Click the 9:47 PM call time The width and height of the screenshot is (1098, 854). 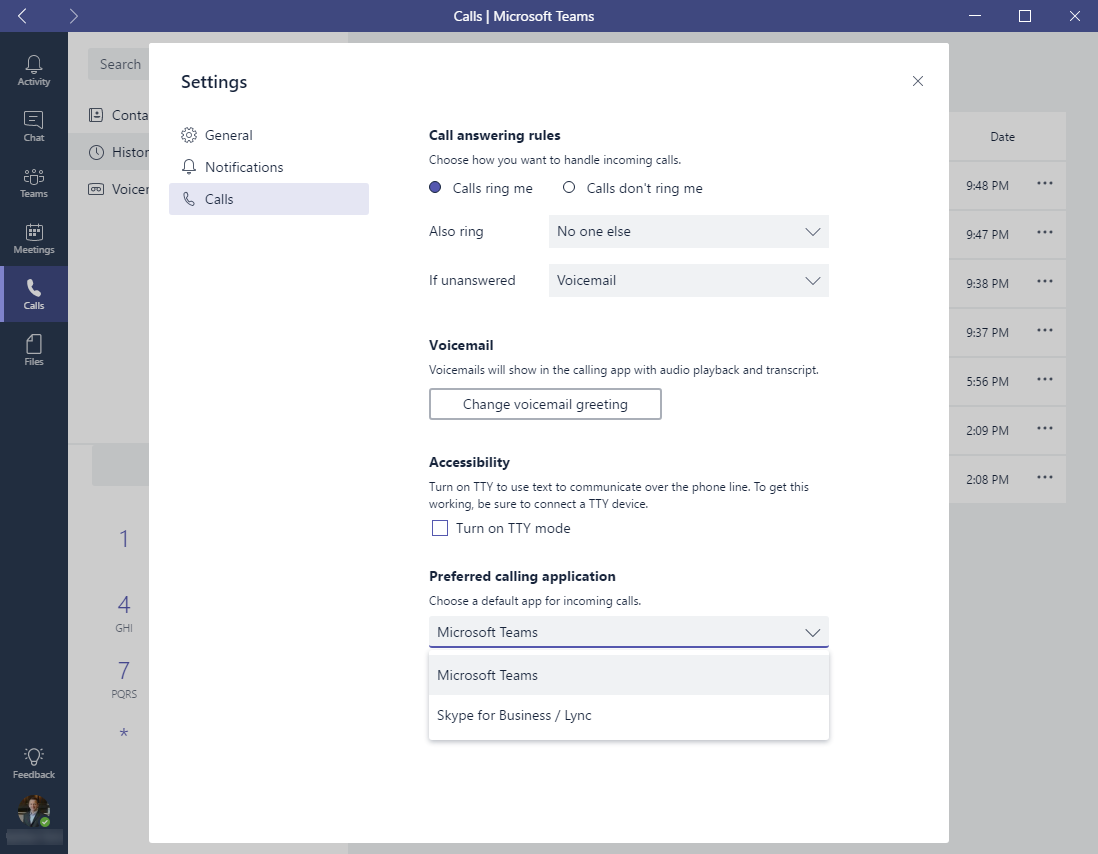tap(987, 234)
